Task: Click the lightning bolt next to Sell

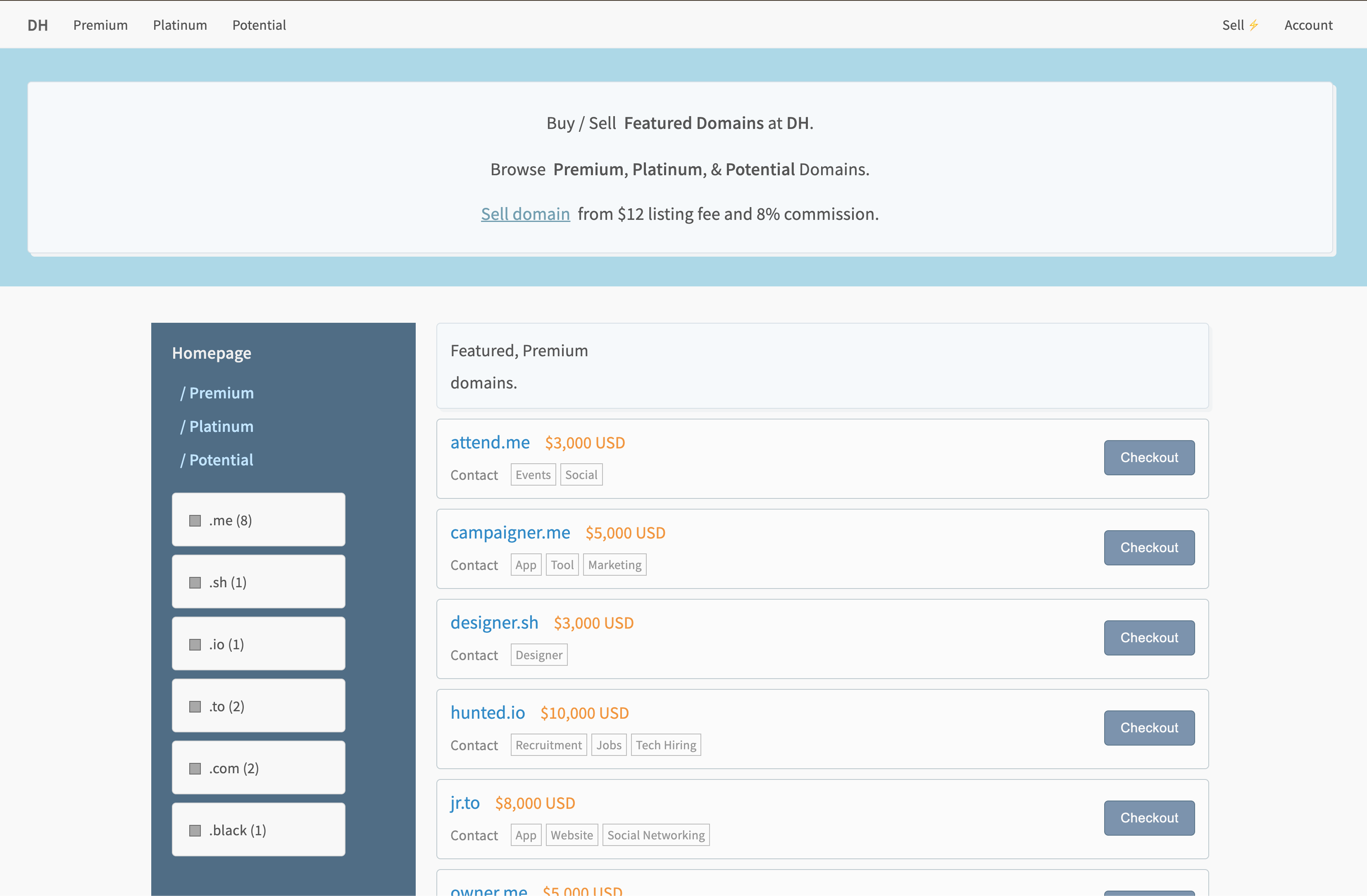Action: pos(1255,25)
